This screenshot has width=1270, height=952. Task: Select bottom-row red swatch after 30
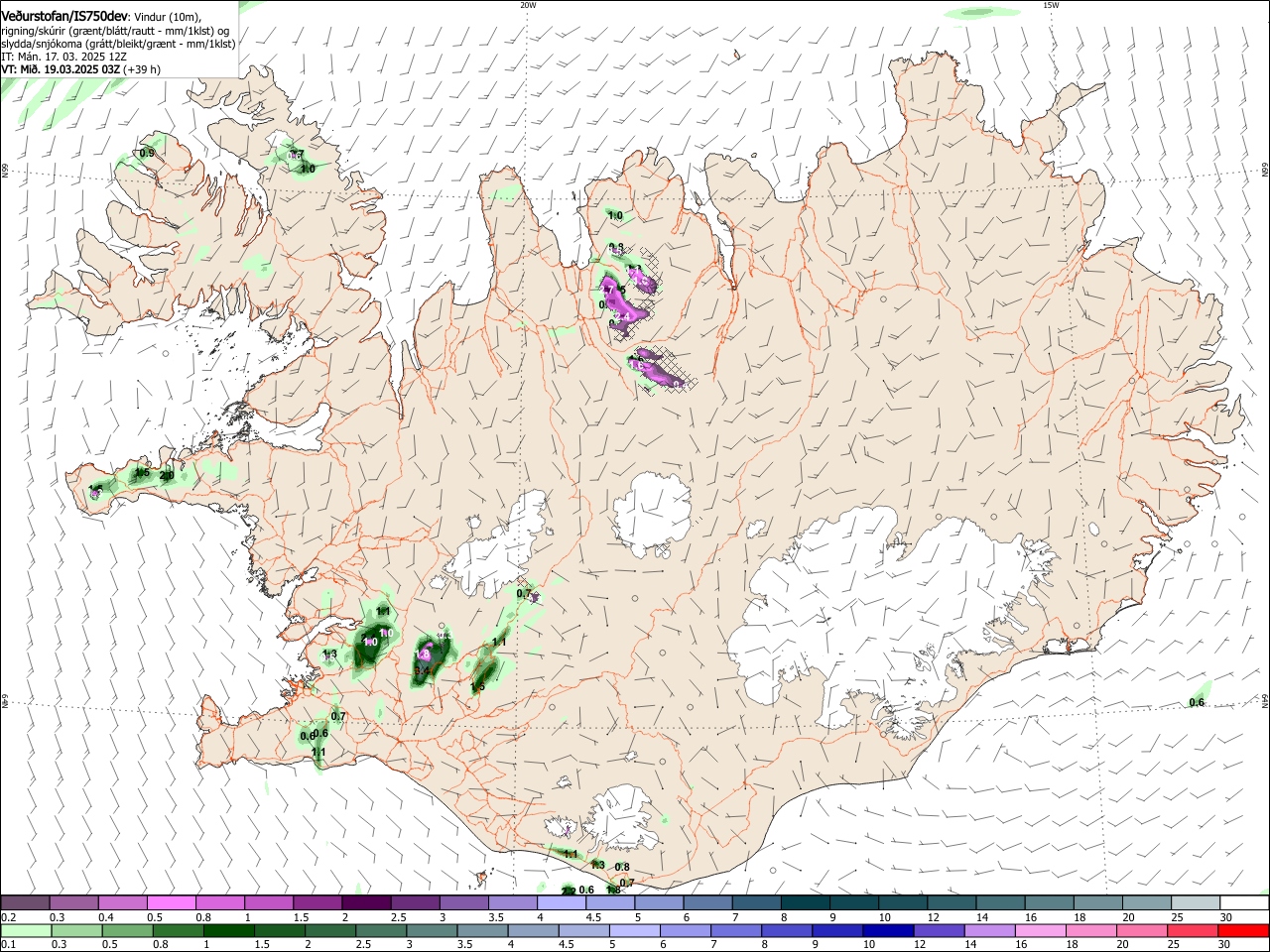click(x=1243, y=931)
